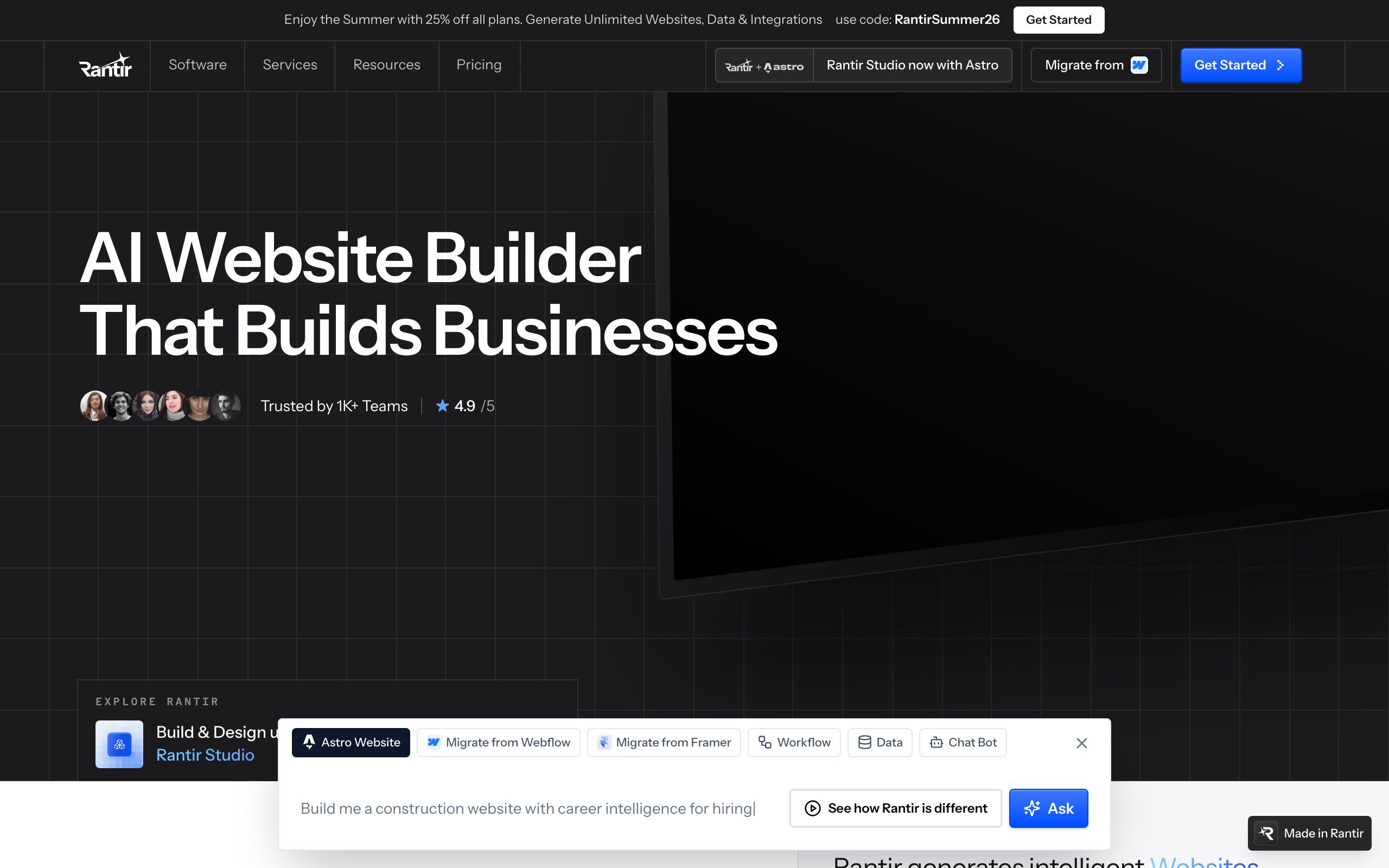The height and width of the screenshot is (868, 1389).
Task: Click the first team member avatar
Action: point(94,406)
